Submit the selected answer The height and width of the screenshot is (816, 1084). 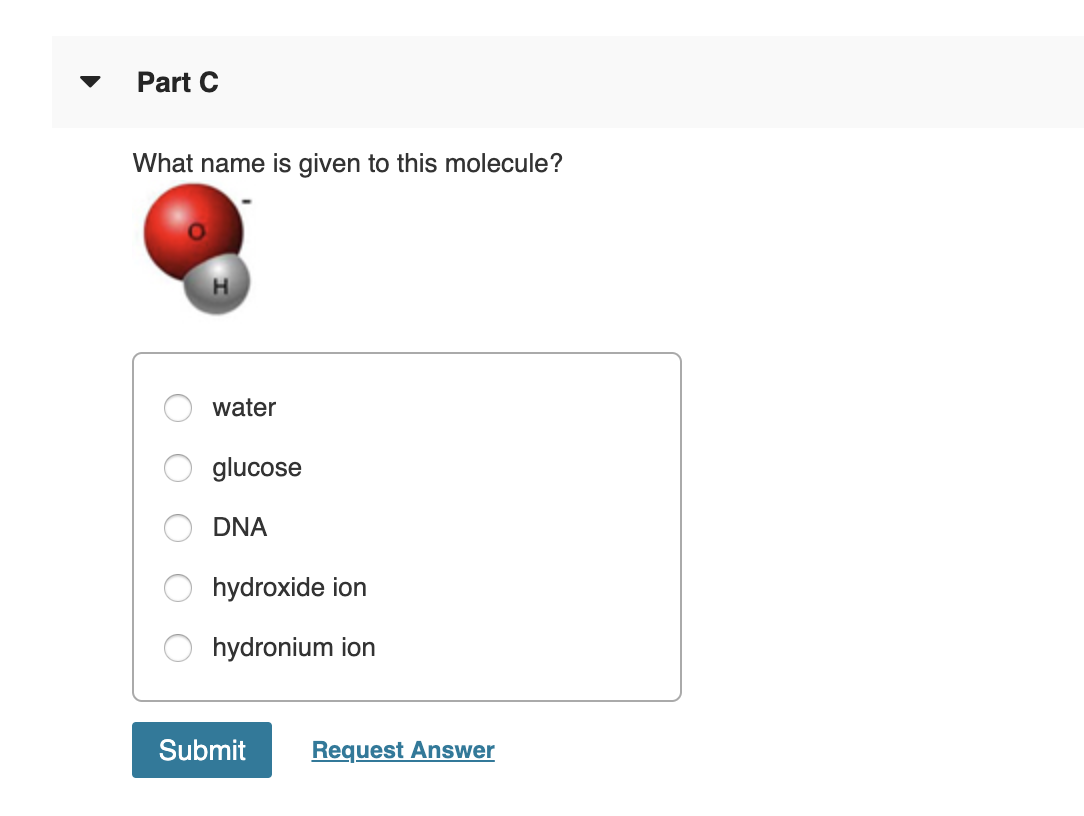tap(202, 750)
